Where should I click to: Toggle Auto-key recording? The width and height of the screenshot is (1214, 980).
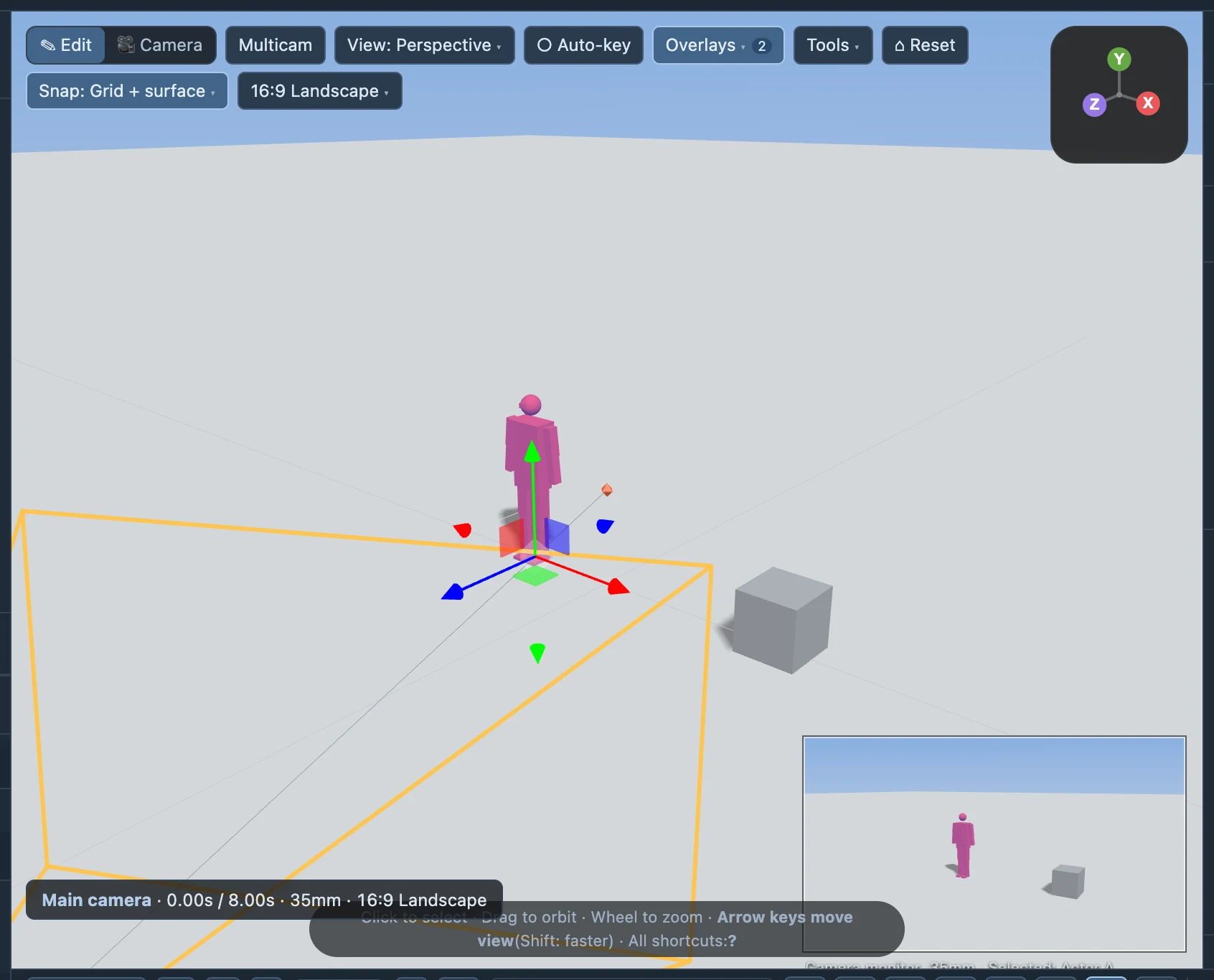click(x=584, y=45)
